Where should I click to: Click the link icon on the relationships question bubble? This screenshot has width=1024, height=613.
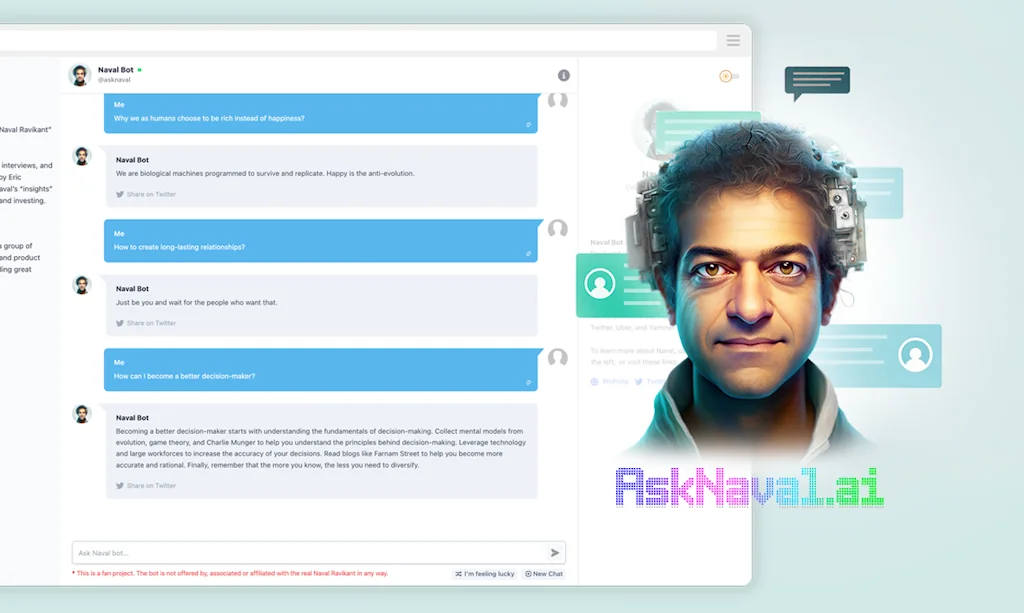point(529,252)
